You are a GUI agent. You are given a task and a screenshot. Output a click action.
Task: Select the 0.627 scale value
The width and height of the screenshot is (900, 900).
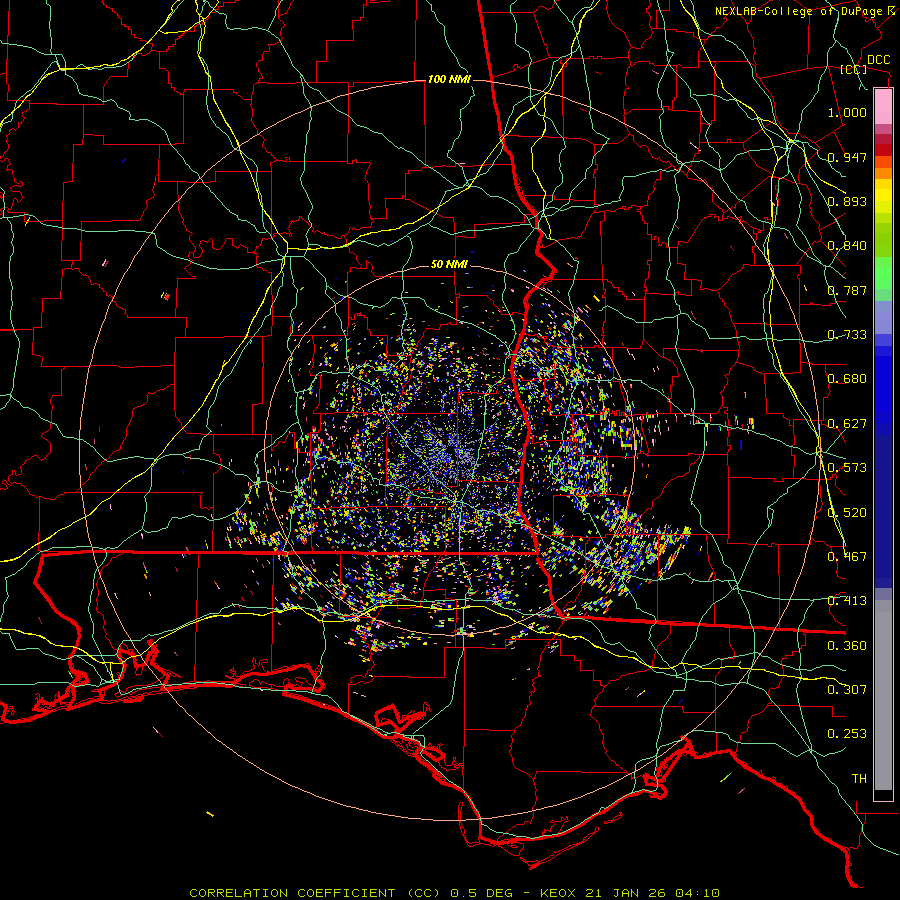(x=847, y=424)
